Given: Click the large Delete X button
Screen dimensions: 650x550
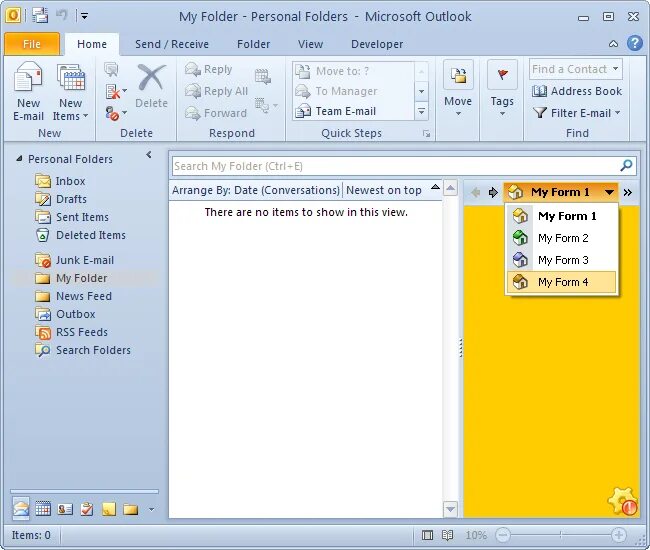Looking at the screenshot, I should point(151,87).
